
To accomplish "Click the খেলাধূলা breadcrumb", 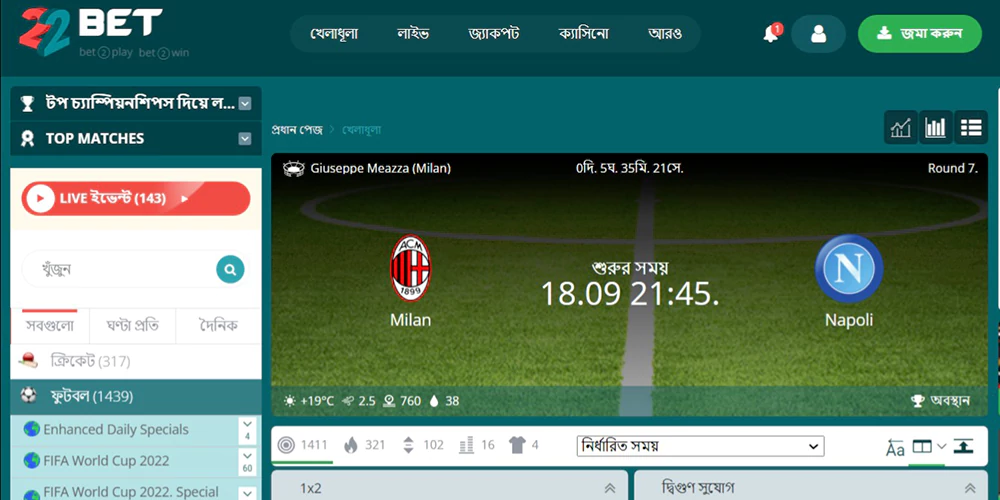I will tap(362, 129).
